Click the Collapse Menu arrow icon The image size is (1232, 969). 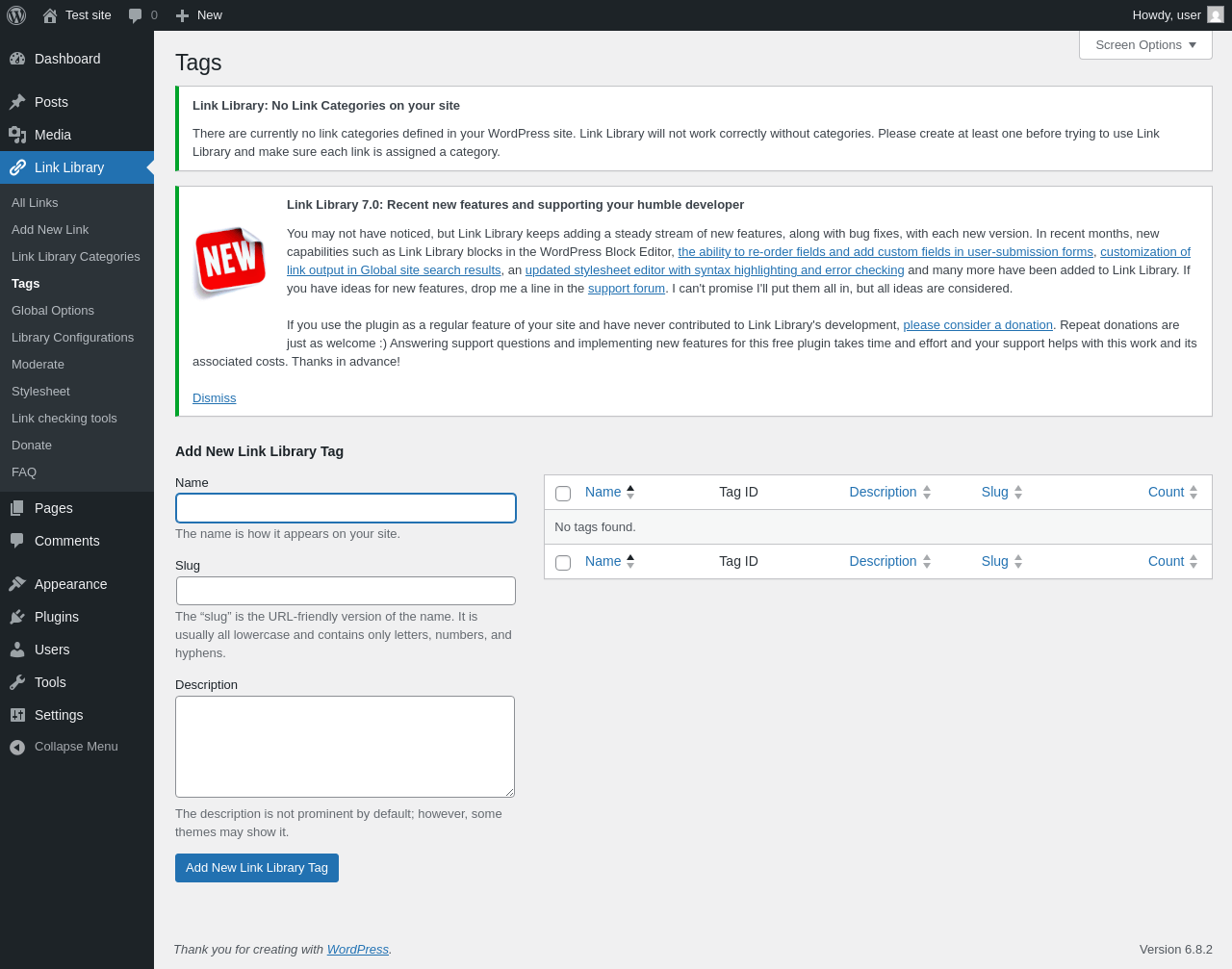(x=17, y=748)
